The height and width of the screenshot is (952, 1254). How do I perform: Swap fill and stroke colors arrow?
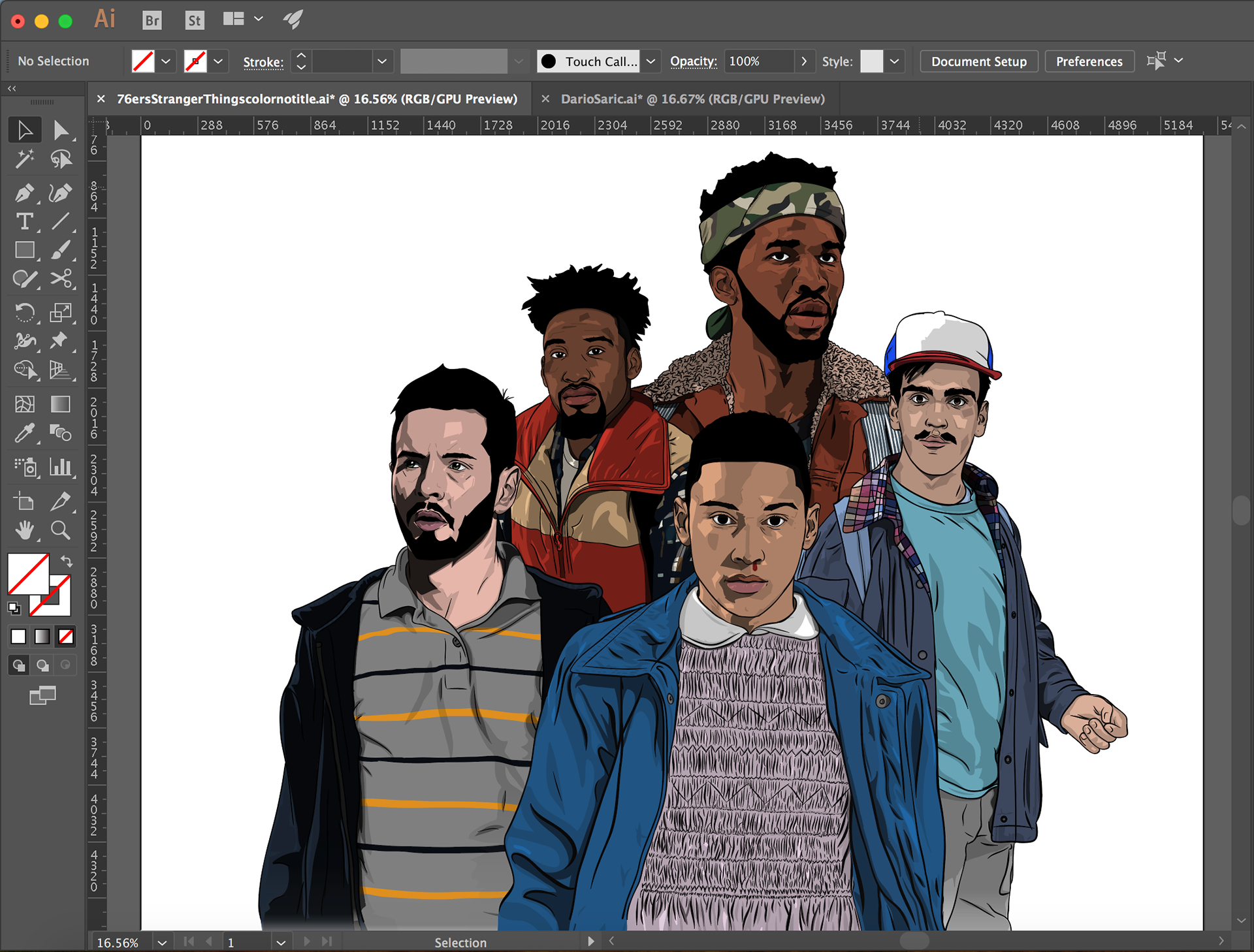click(x=66, y=561)
